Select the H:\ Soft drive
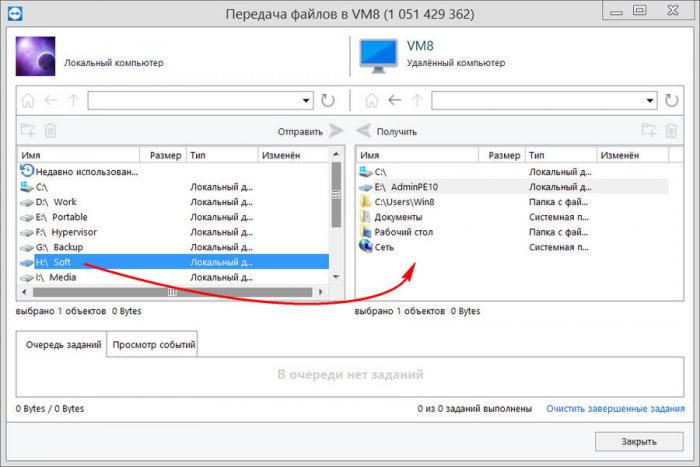700x467 pixels. [x=174, y=262]
